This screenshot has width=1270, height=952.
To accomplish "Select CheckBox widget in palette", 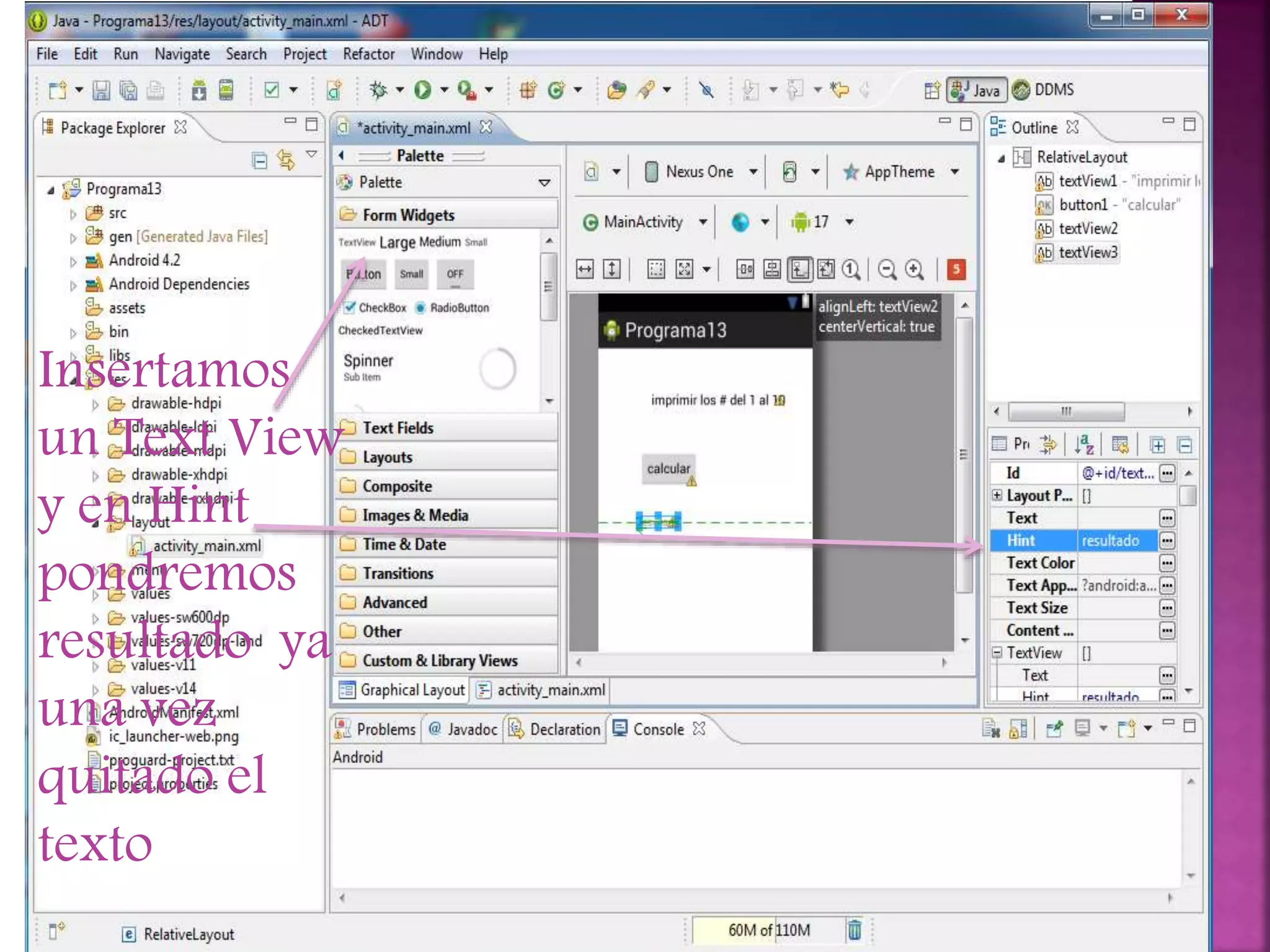I will click(376, 307).
